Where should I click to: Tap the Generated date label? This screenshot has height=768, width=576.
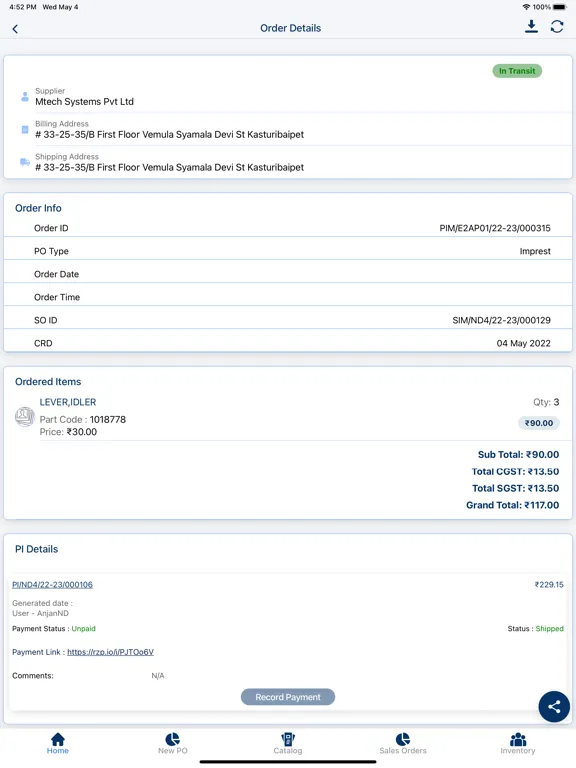(x=42, y=603)
